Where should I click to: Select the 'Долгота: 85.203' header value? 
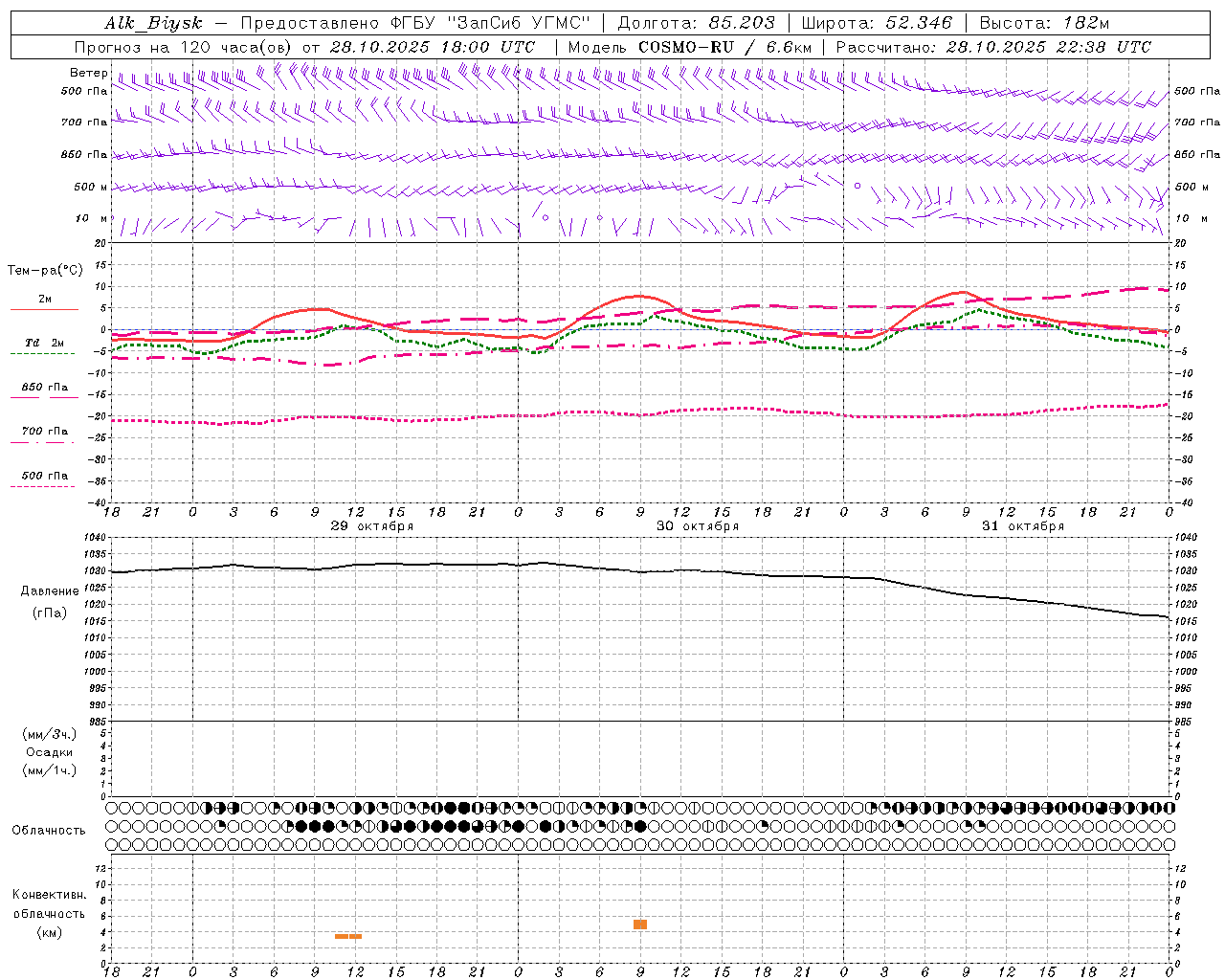point(697,23)
